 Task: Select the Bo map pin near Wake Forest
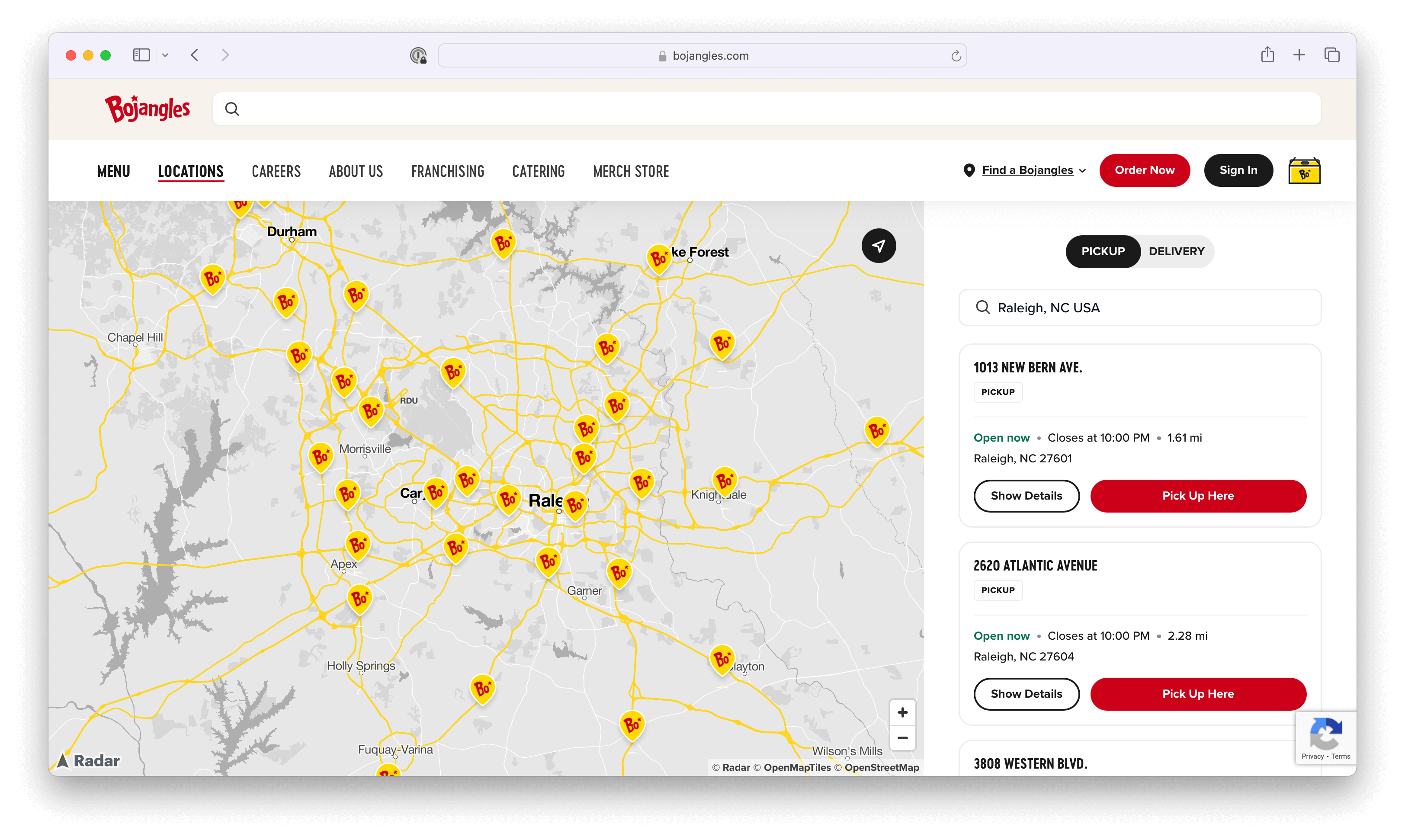pyautogui.click(x=658, y=259)
